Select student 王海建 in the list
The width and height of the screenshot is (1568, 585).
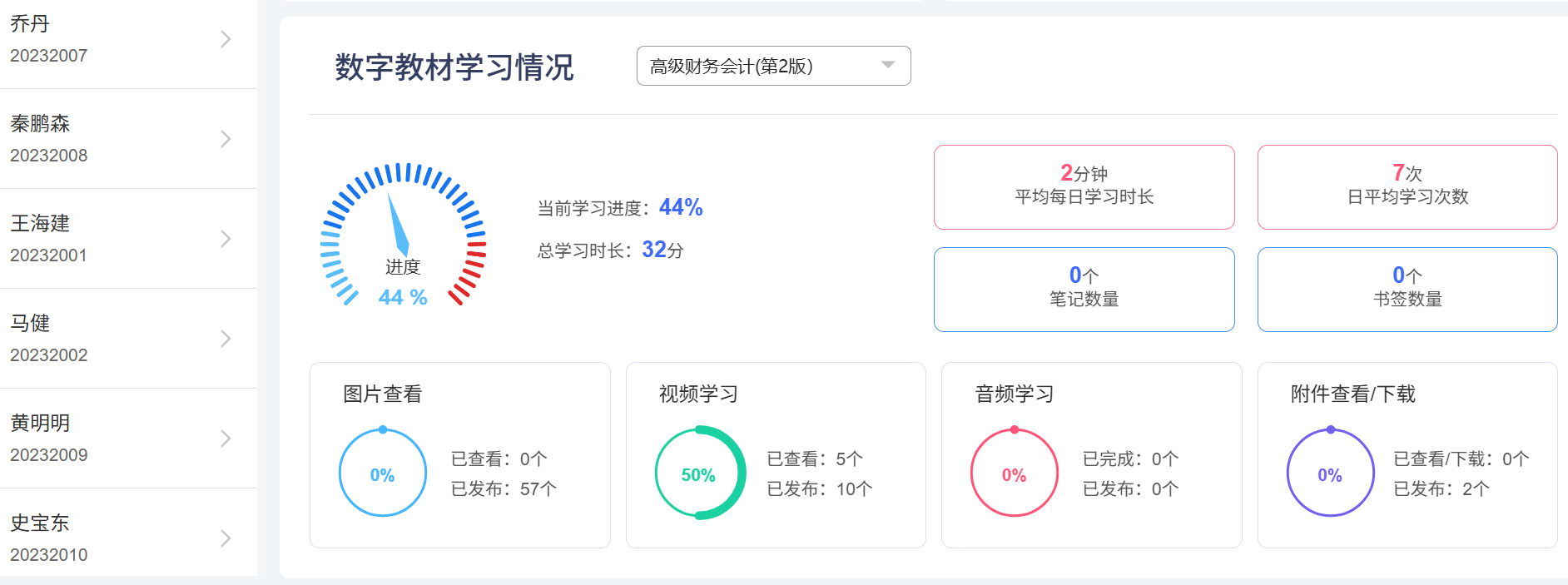click(x=40, y=224)
